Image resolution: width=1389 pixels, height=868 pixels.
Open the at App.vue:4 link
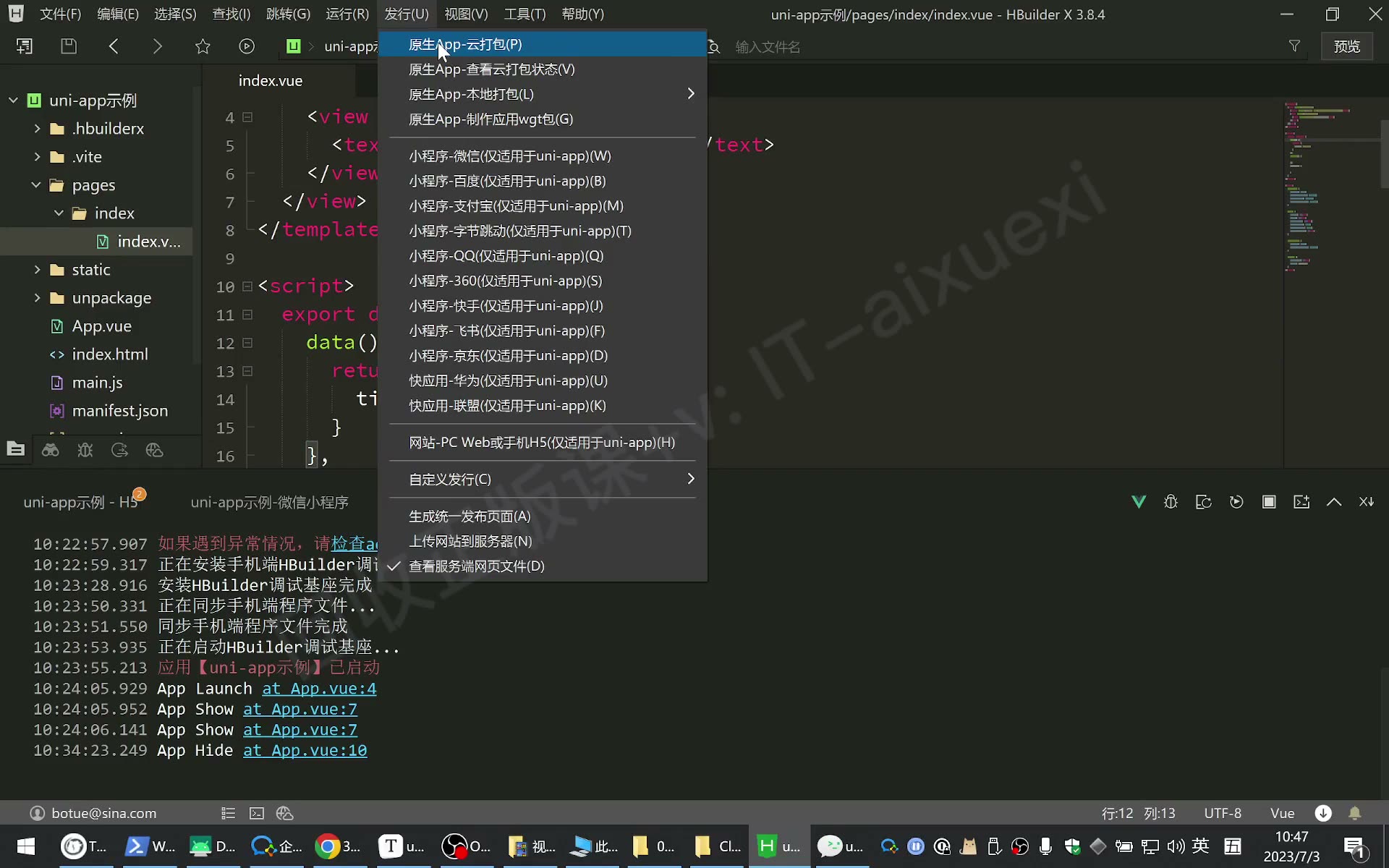coord(319,689)
